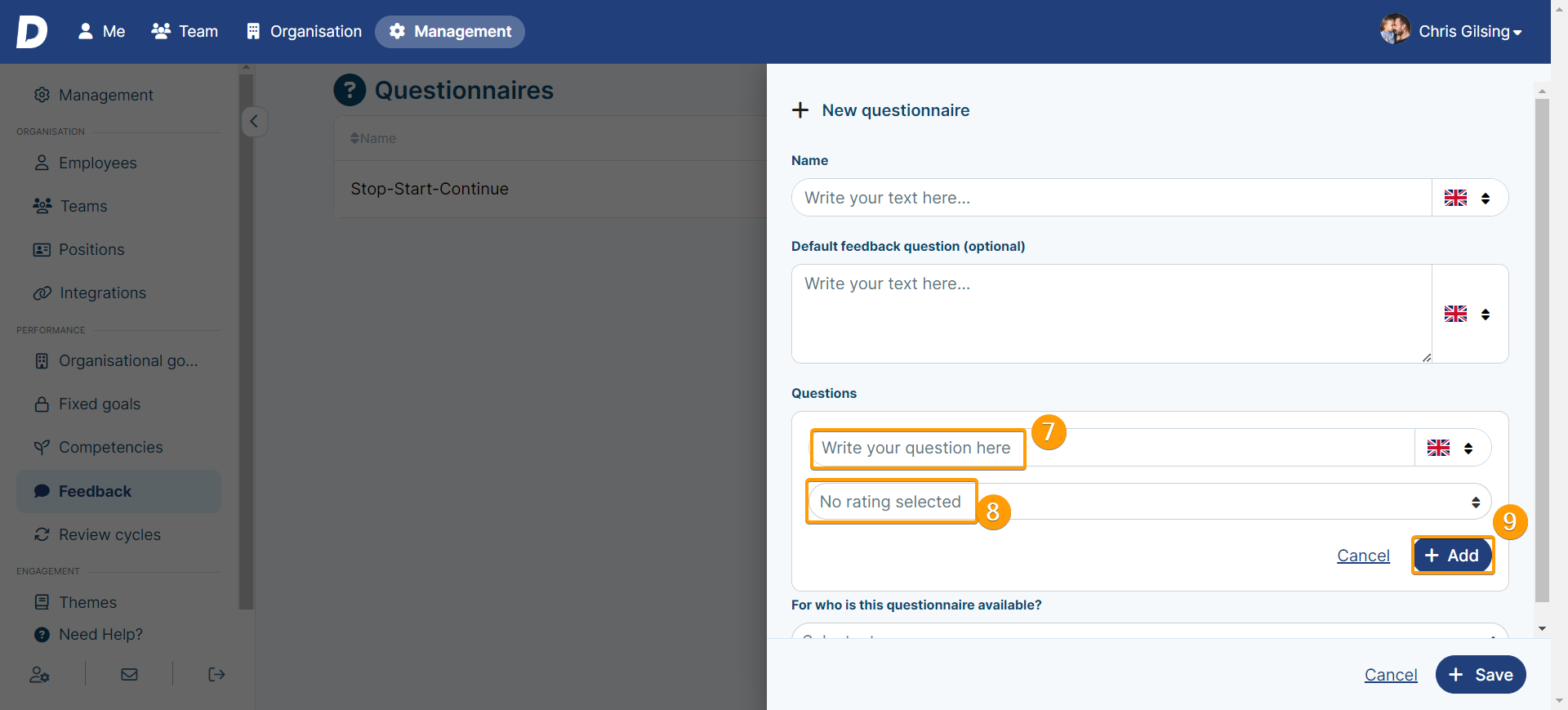Click the Themes list icon
1568x710 pixels.
[x=42, y=602]
